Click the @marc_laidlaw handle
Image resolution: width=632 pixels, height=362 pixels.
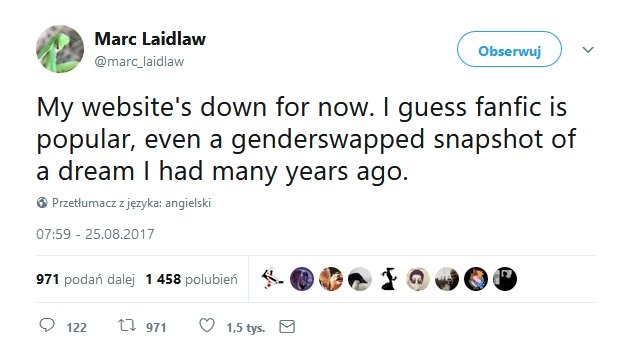click(x=139, y=61)
